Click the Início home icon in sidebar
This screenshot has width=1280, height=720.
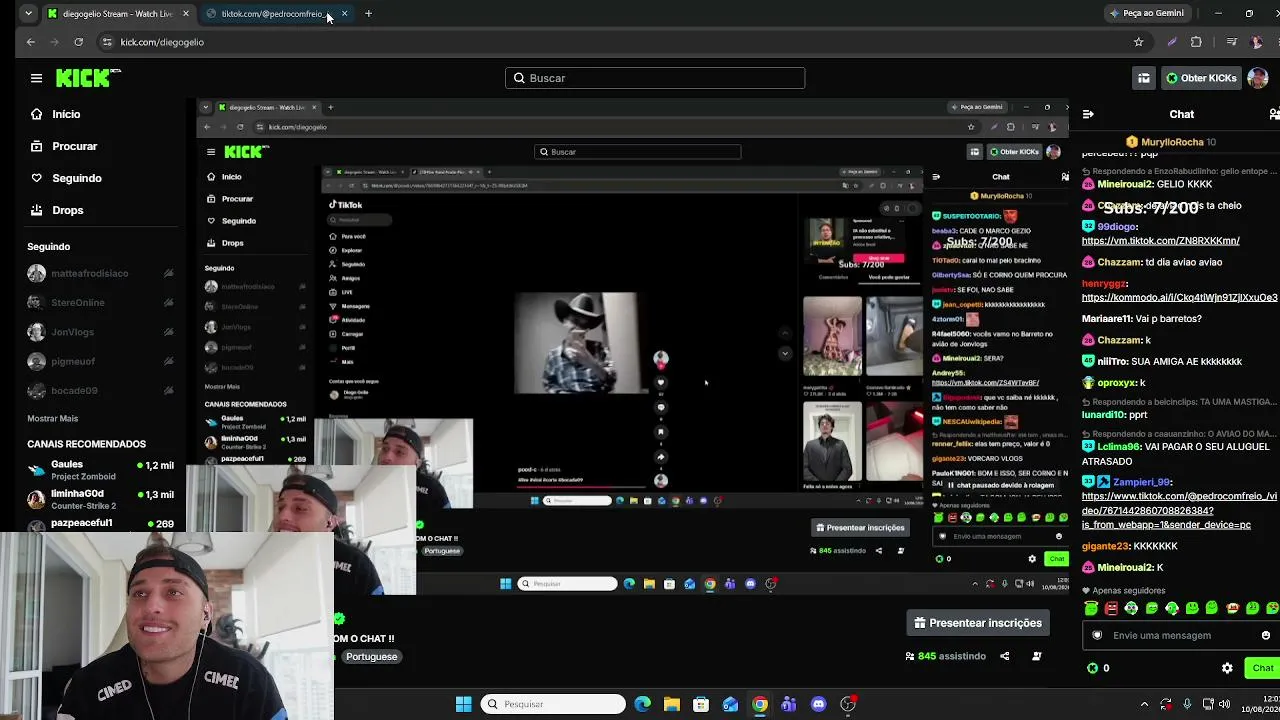tap(37, 114)
